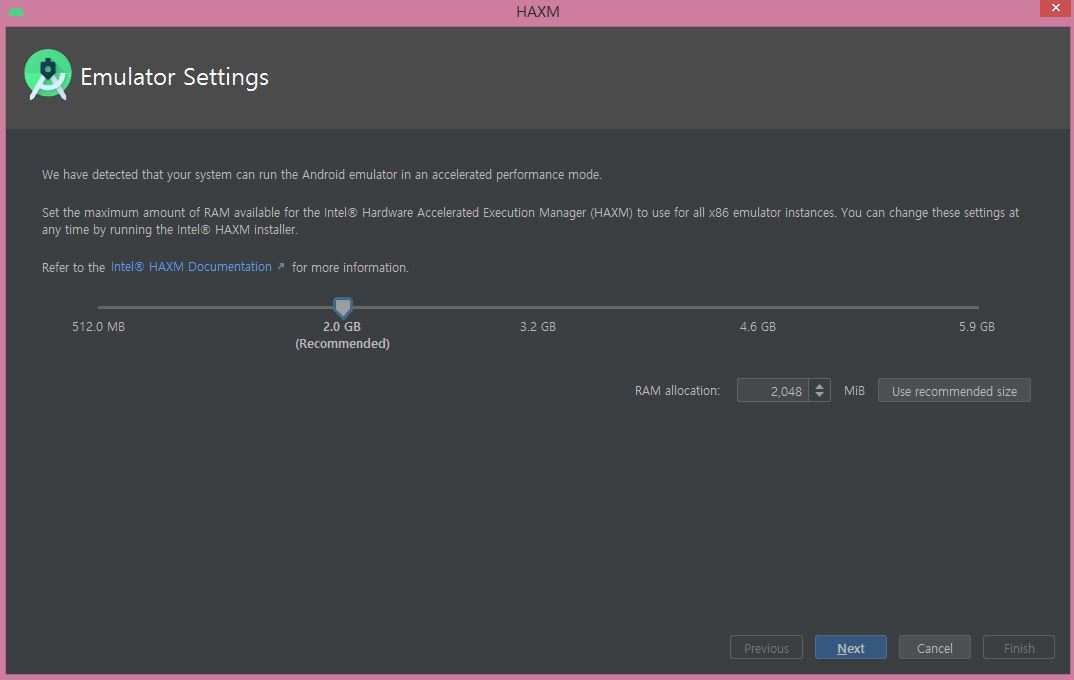Close the HAXM window
Viewport: 1074px width, 680px height.
tap(1056, 8)
